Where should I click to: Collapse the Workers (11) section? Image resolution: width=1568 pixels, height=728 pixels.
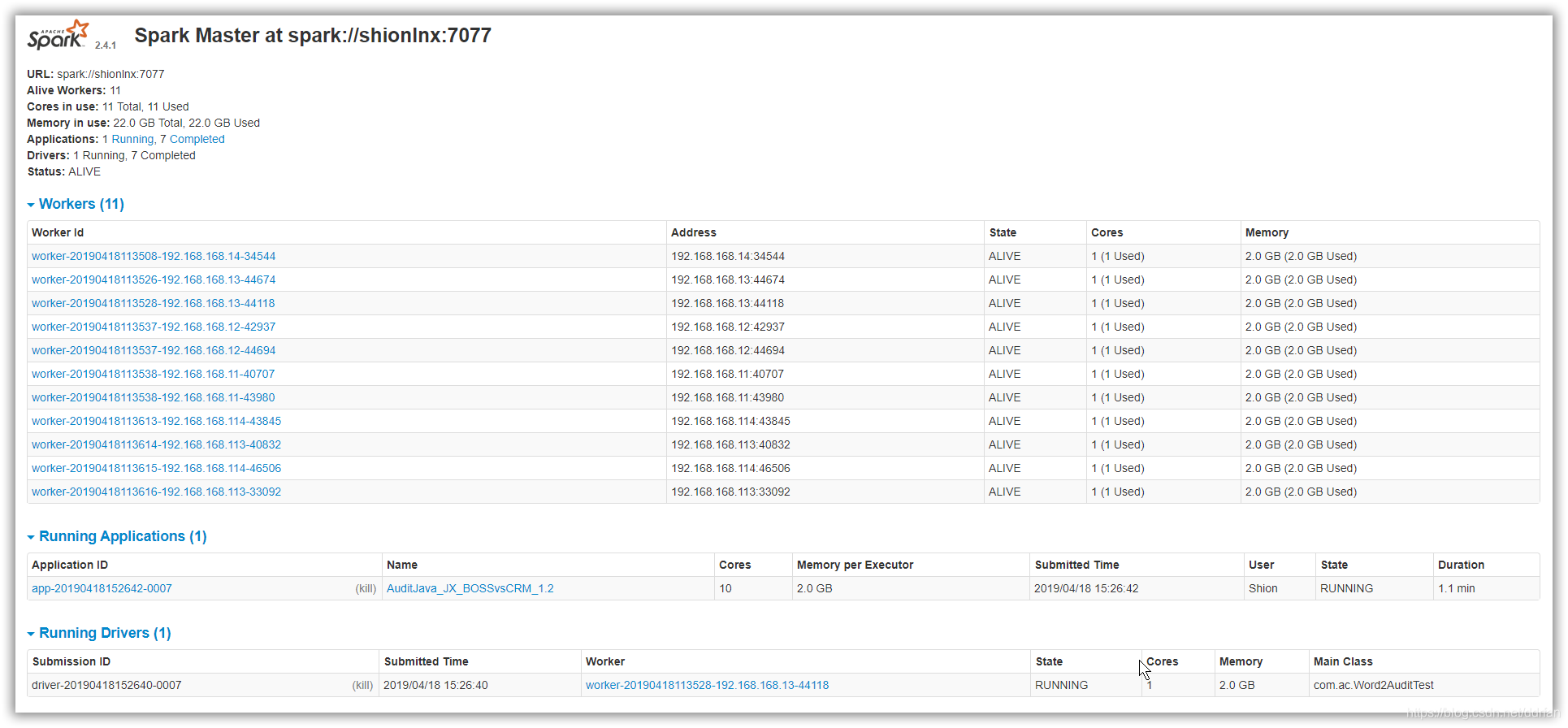pyautogui.click(x=76, y=204)
